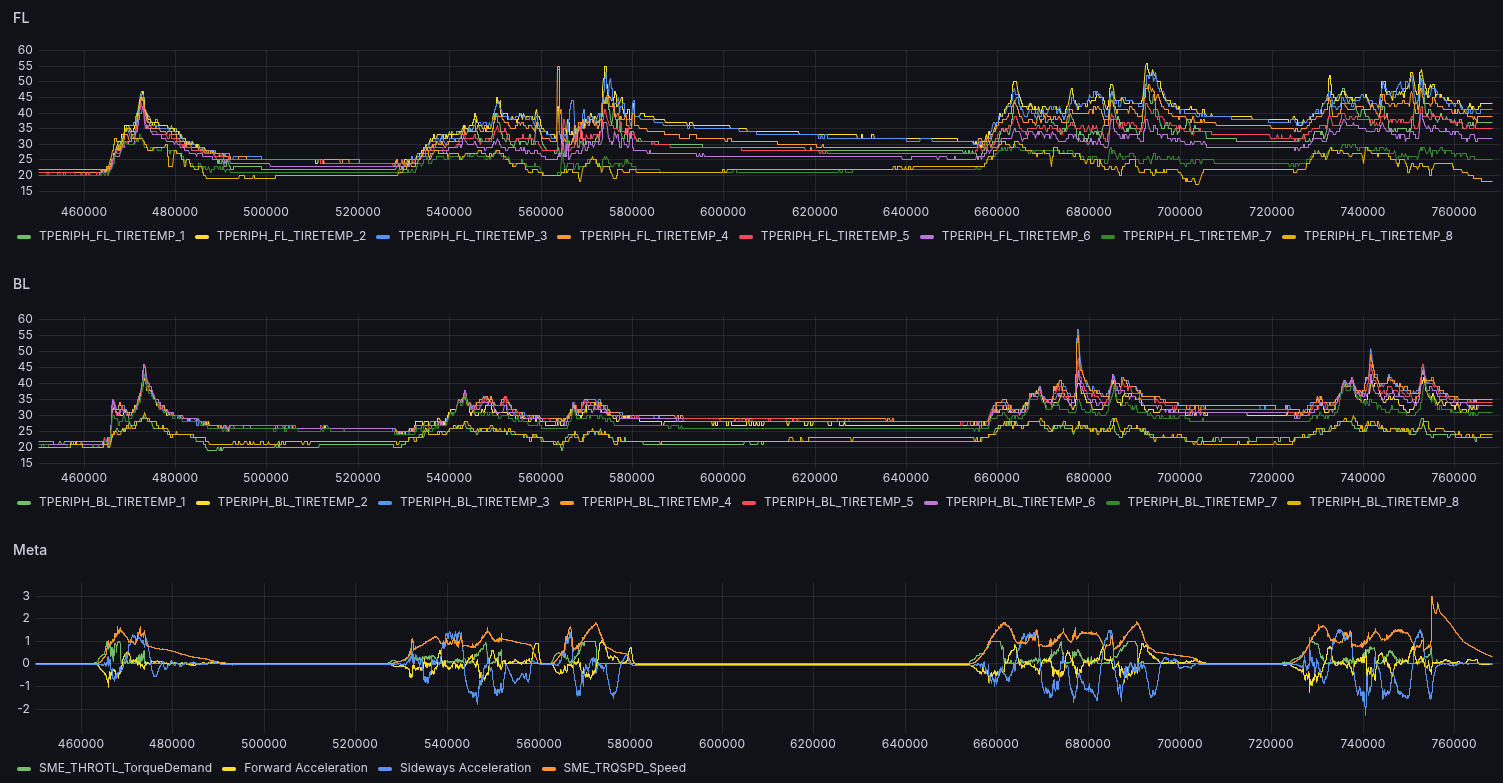Toggle SME_THROTL_TorqueDemand series label
Screen dimensions: 1503x783
coord(125,768)
